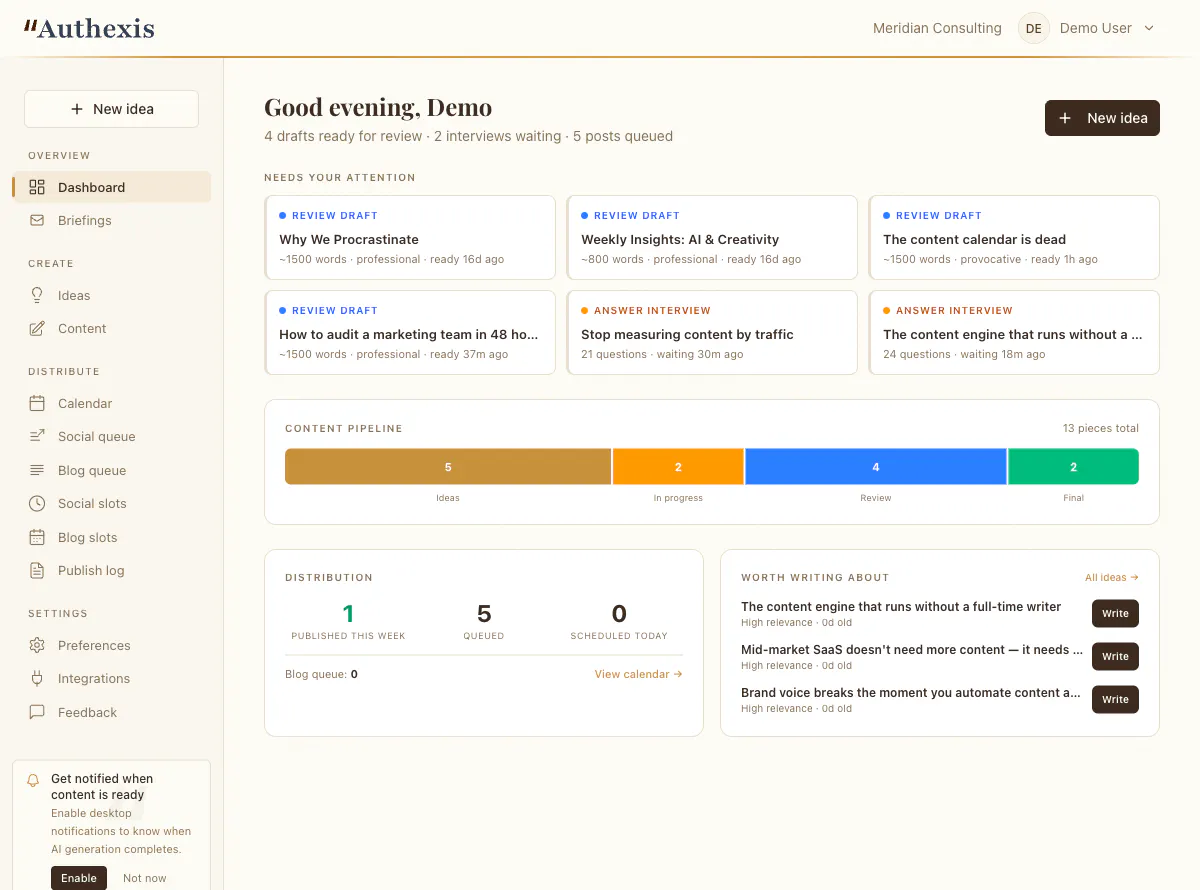Click the Integrations plug icon

(x=37, y=678)
